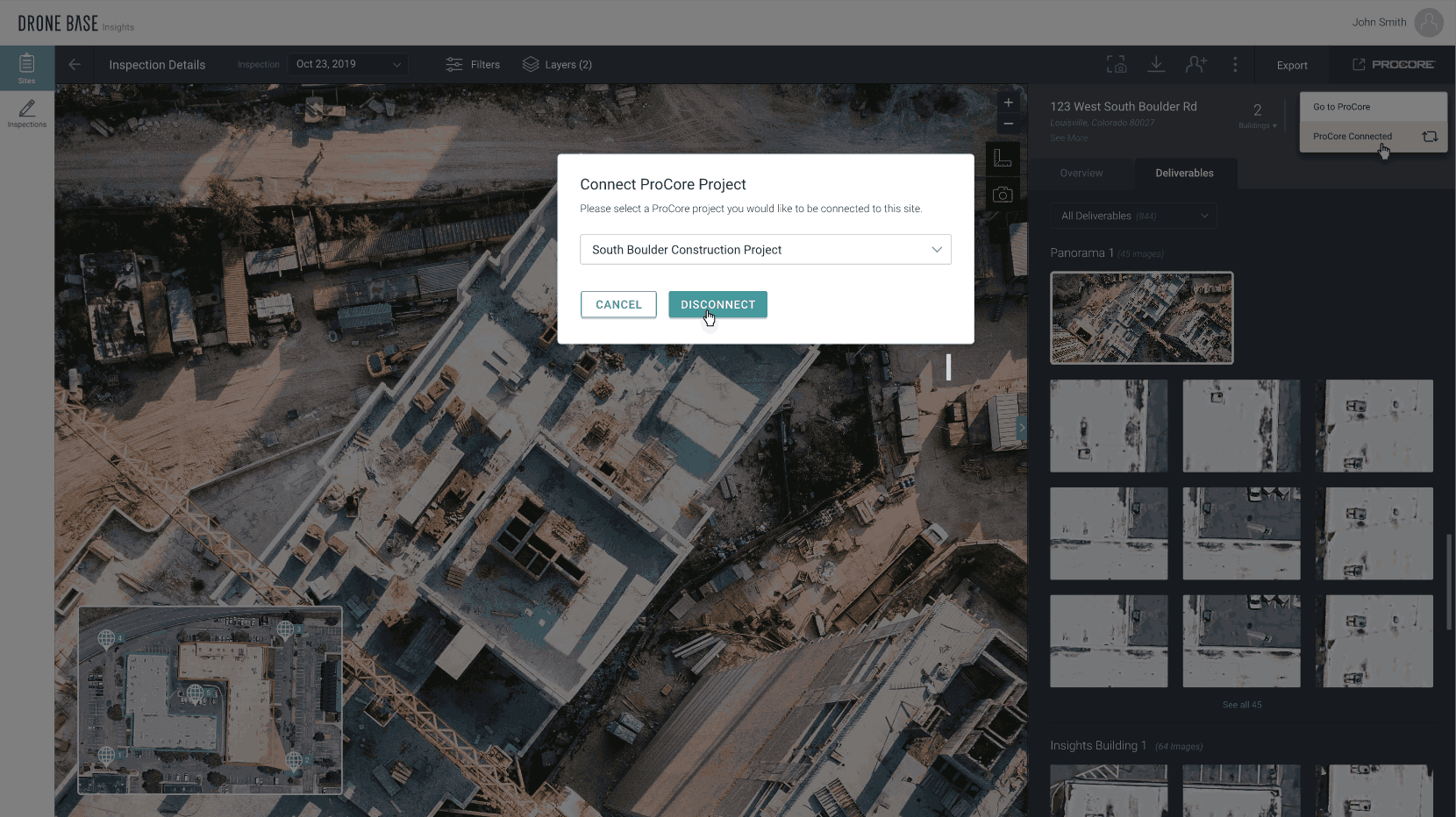1456x817 pixels.
Task: Open the three-dot more options menu
Action: 1235,65
